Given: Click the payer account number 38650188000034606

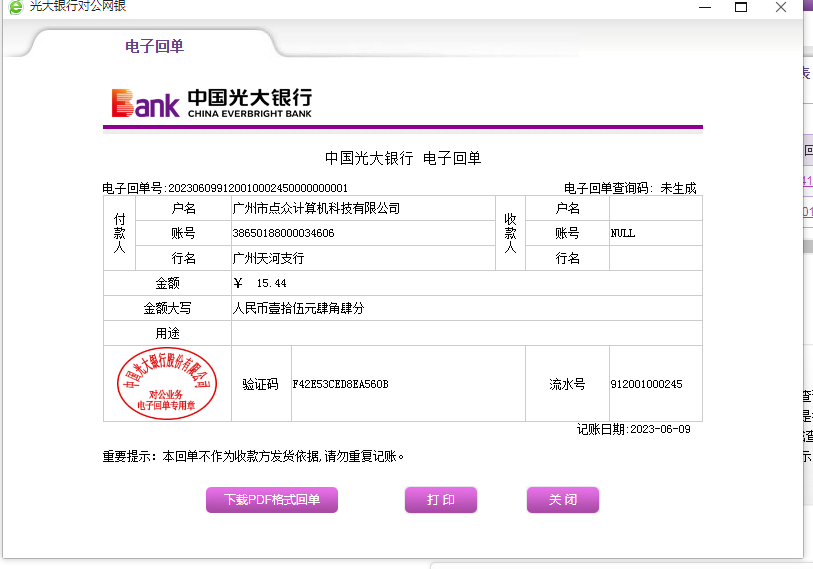Looking at the screenshot, I should (x=283, y=233).
